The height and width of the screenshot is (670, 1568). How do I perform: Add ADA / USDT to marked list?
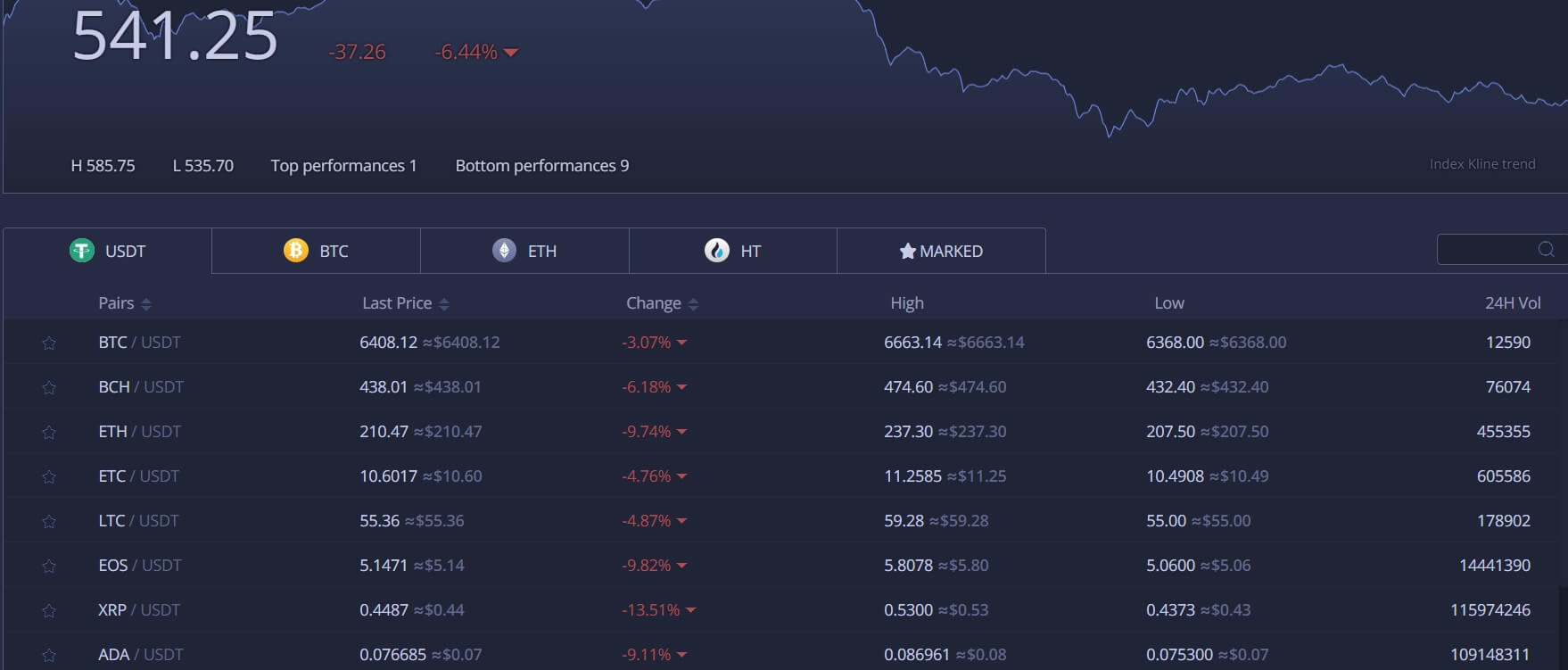point(49,656)
